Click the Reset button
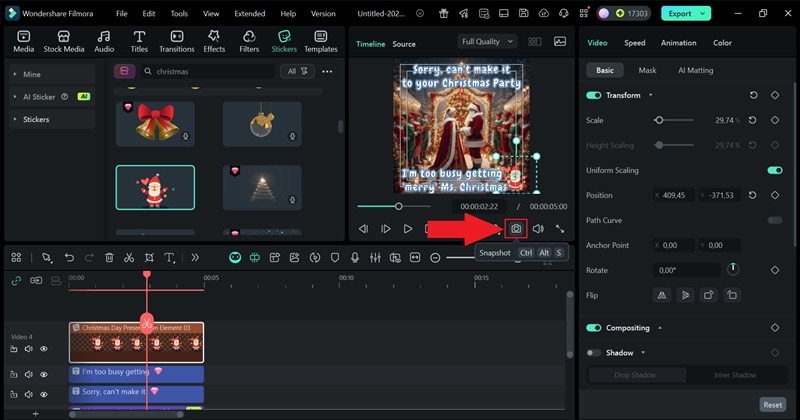The image size is (800, 420). 772,405
